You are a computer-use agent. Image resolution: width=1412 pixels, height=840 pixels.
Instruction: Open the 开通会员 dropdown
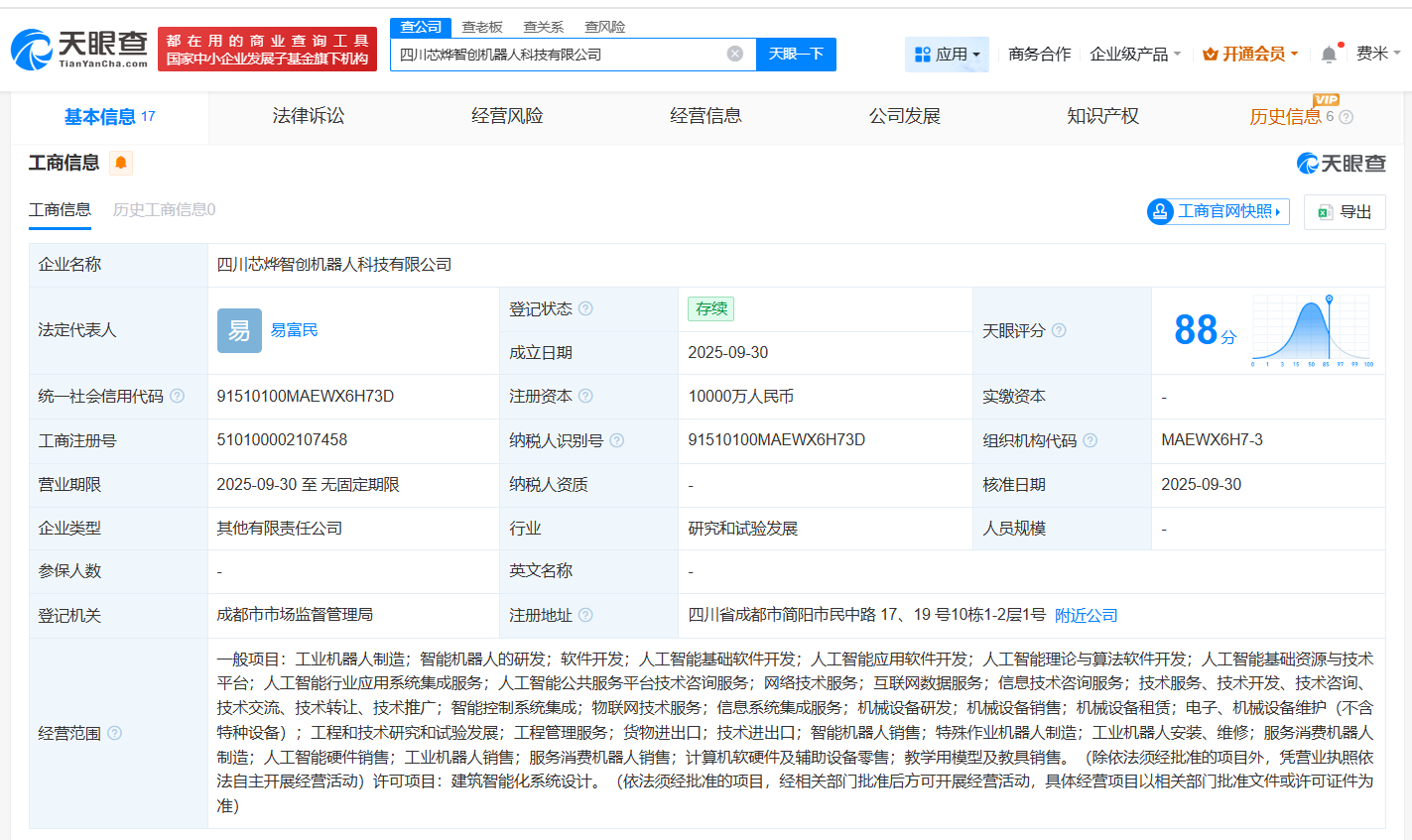pyautogui.click(x=1250, y=55)
